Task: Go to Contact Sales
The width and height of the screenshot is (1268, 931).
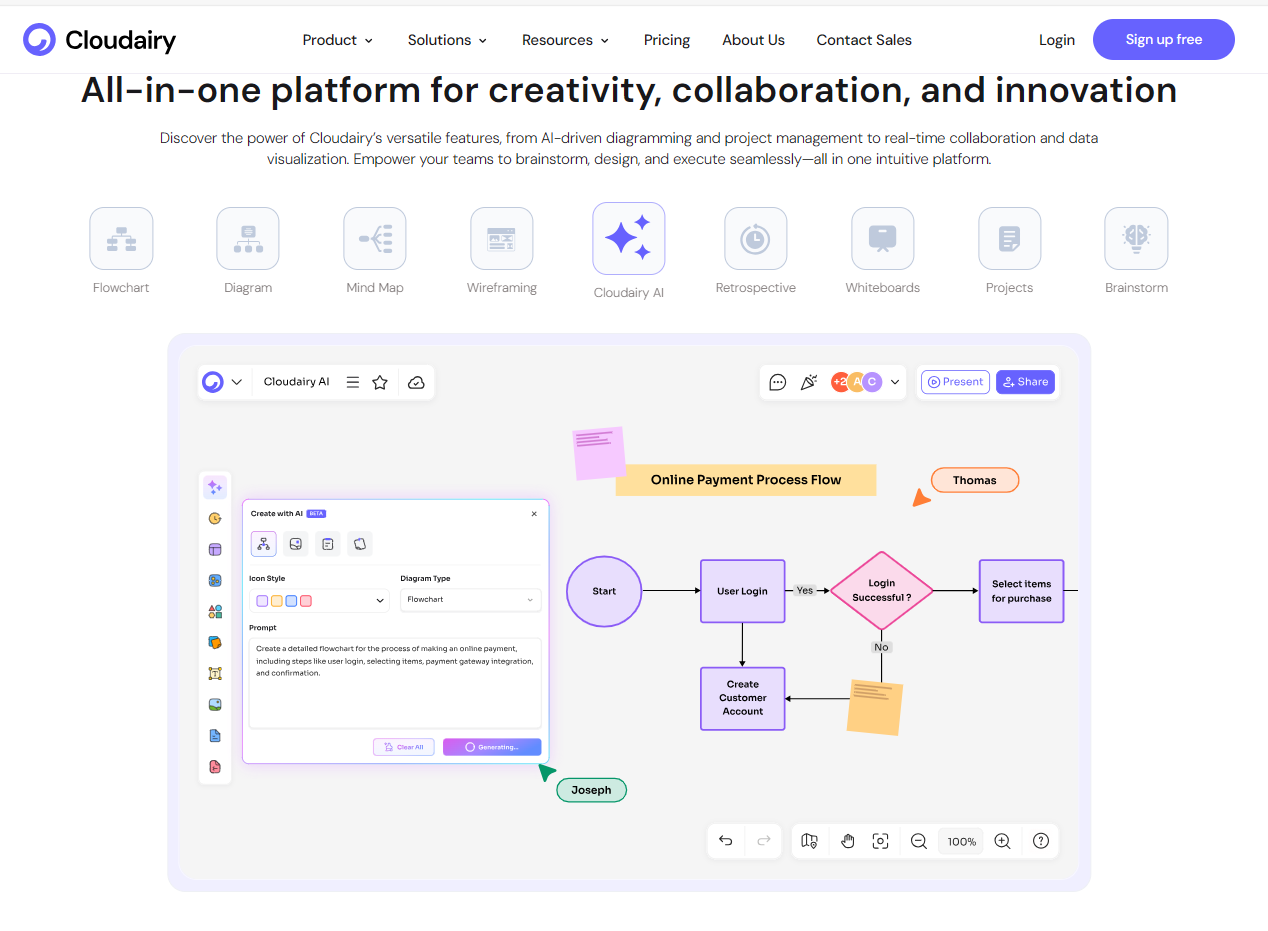Action: [864, 40]
